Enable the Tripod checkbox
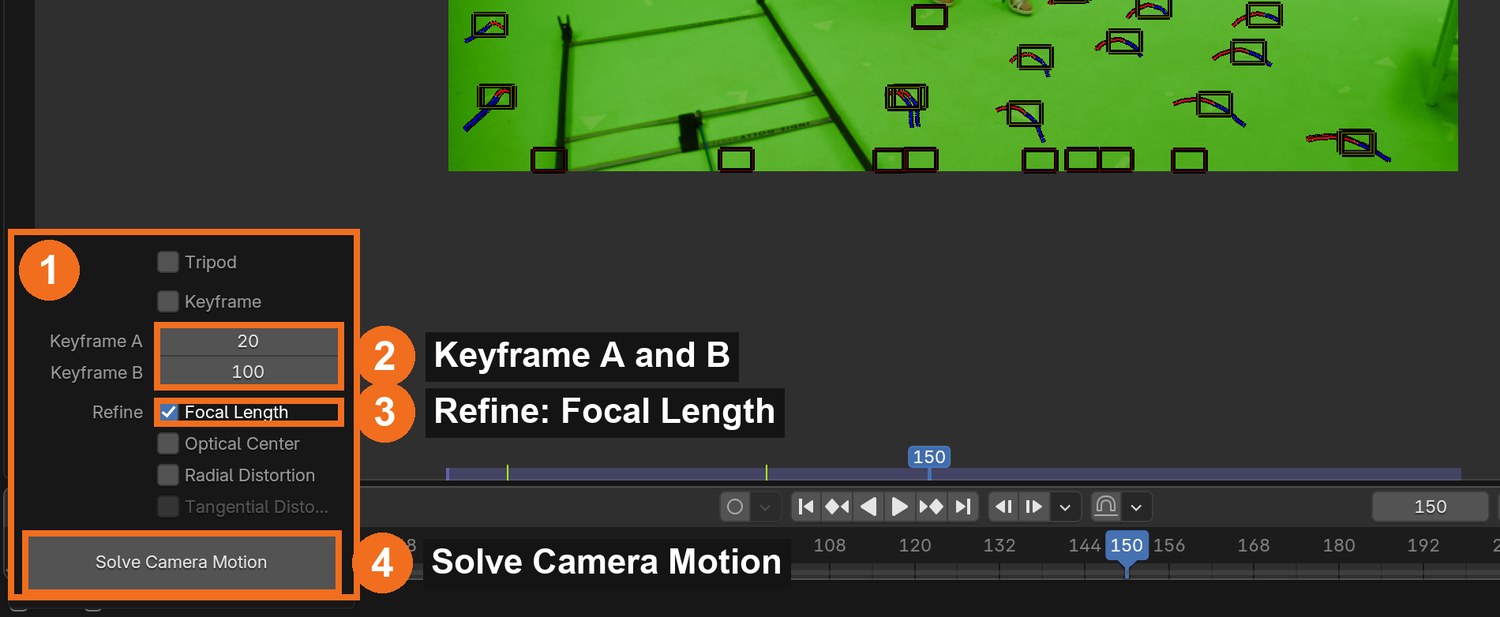Viewport: 1500px width, 617px height. point(168,262)
